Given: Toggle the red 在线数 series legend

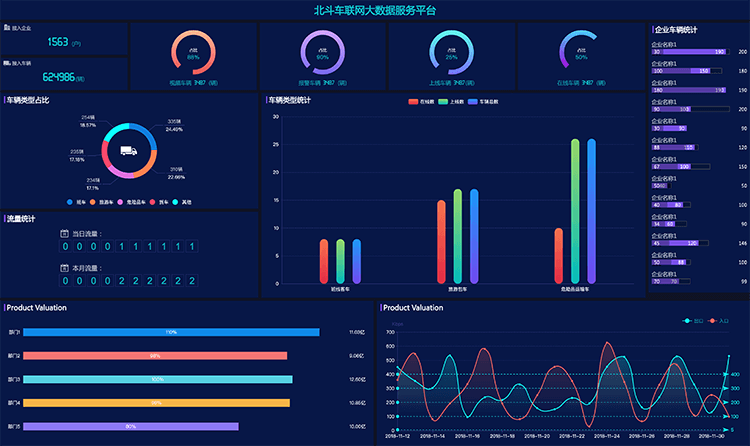Looking at the screenshot, I should [421, 101].
